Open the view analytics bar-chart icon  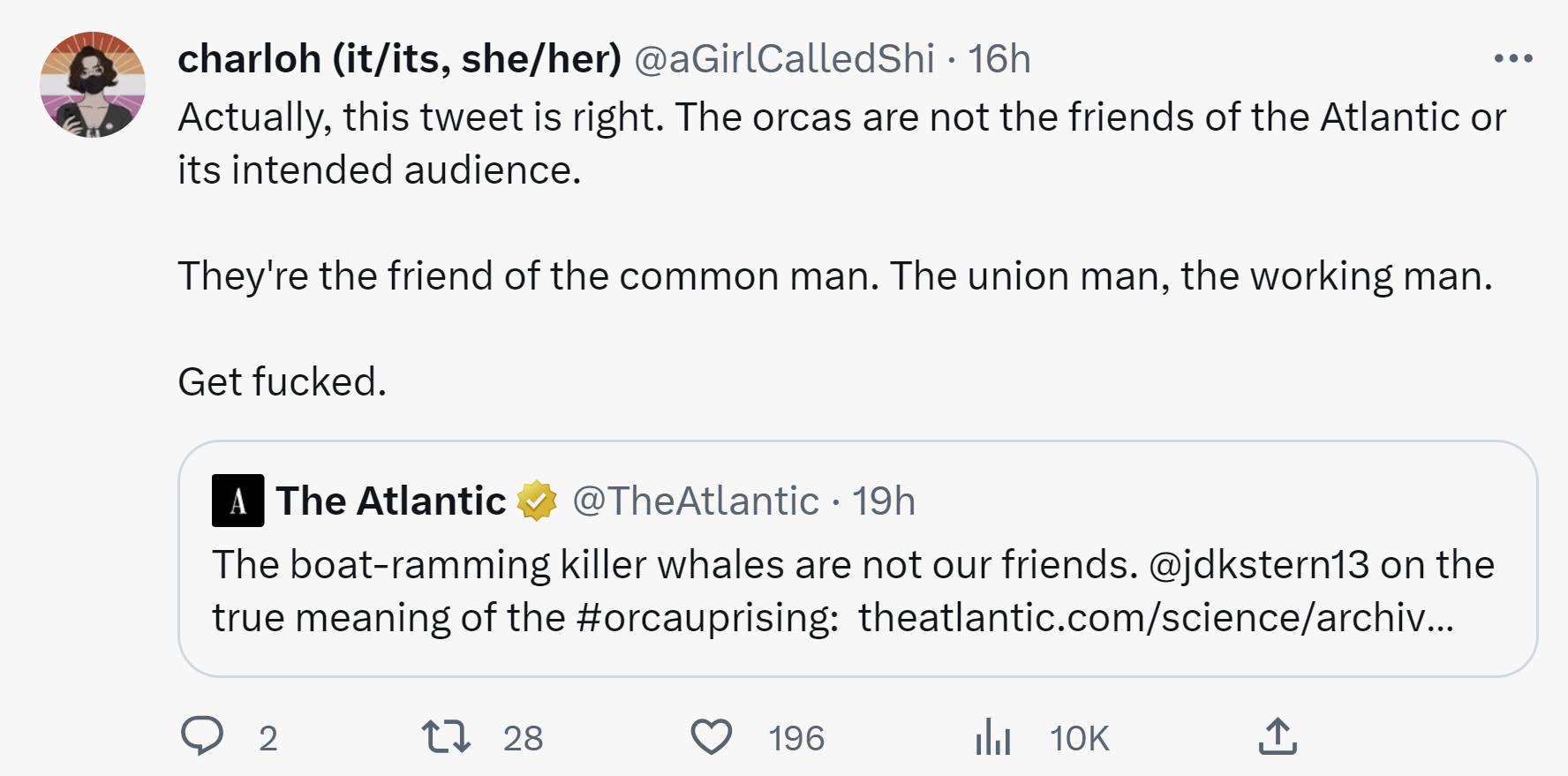[x=993, y=737]
